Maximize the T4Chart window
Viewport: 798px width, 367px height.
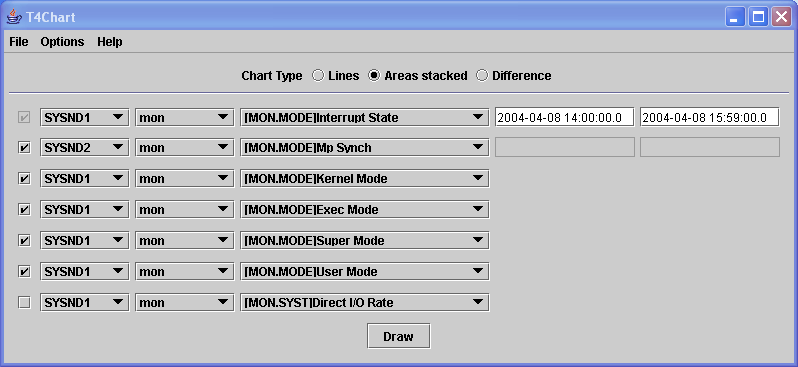tap(758, 17)
